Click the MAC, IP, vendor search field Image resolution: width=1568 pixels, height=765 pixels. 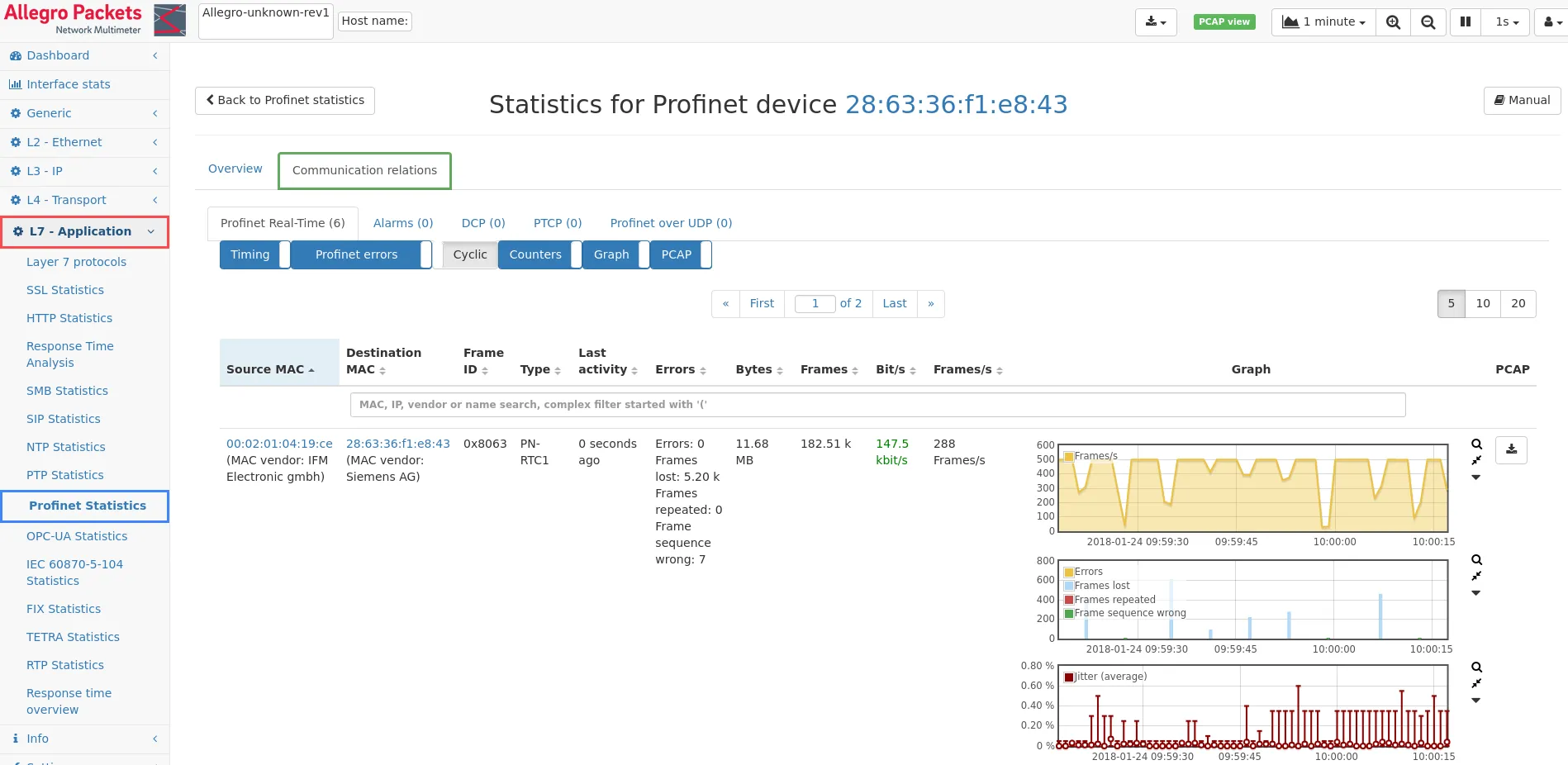(x=877, y=405)
